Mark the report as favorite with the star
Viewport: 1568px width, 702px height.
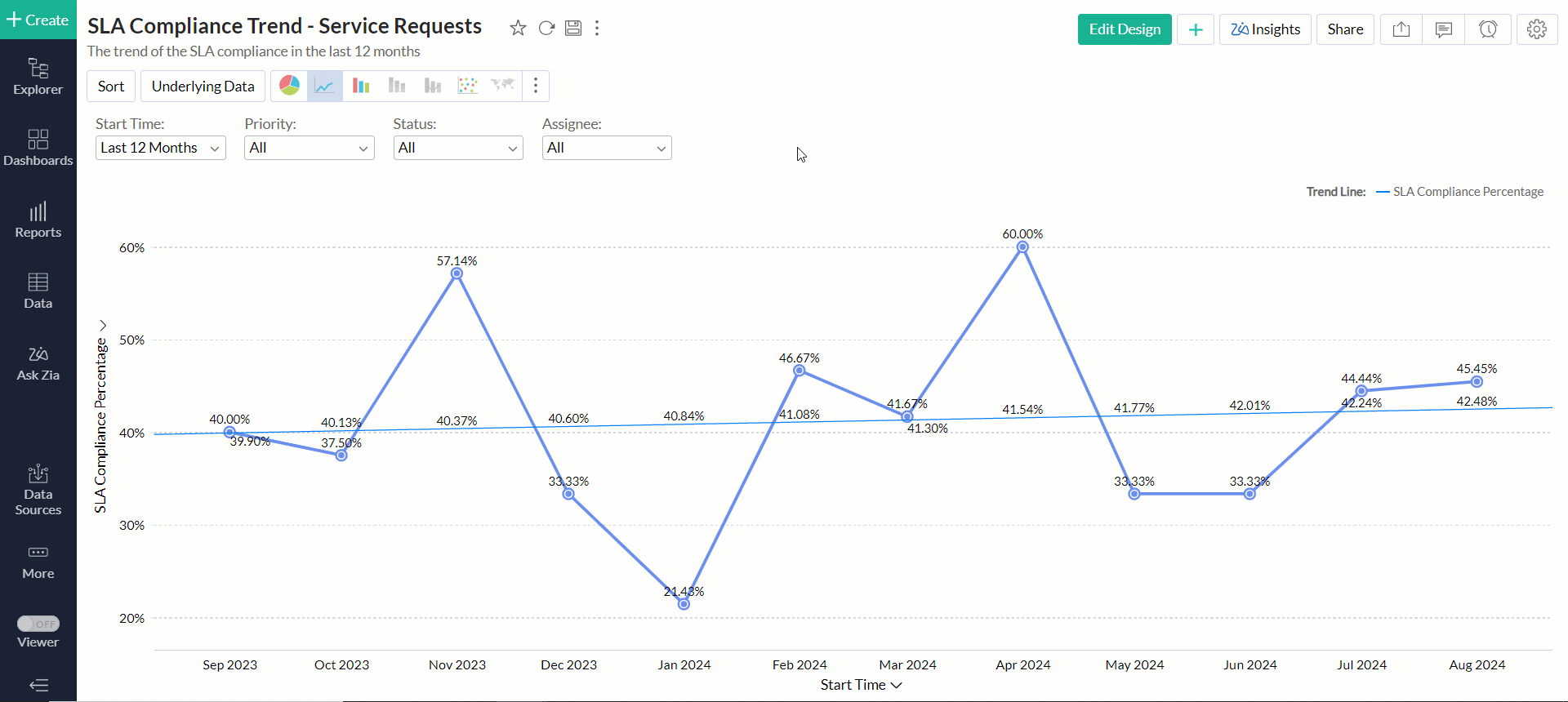[x=518, y=29]
